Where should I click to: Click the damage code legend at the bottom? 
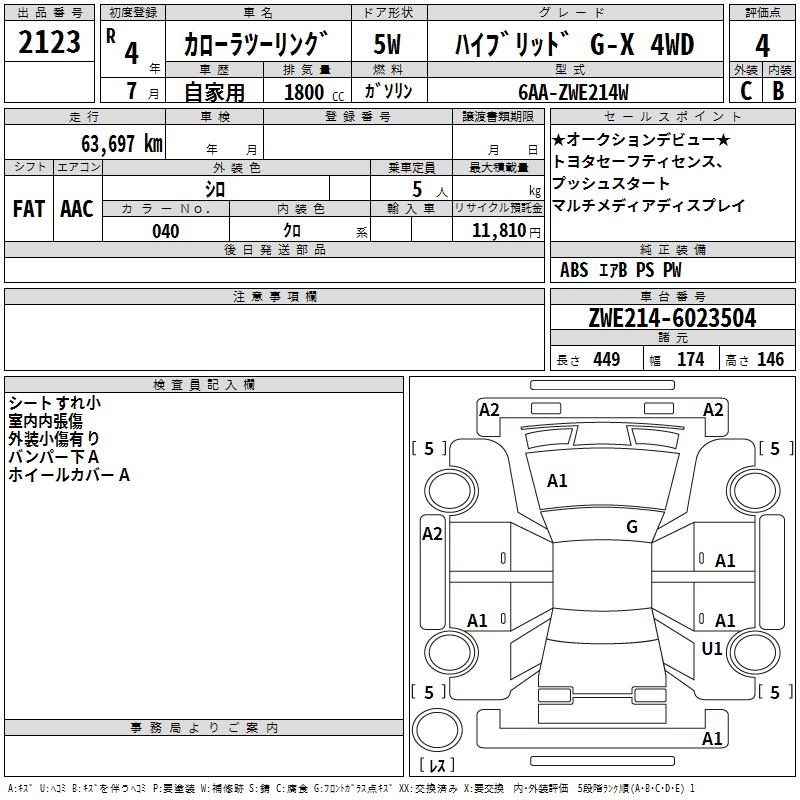click(x=352, y=788)
